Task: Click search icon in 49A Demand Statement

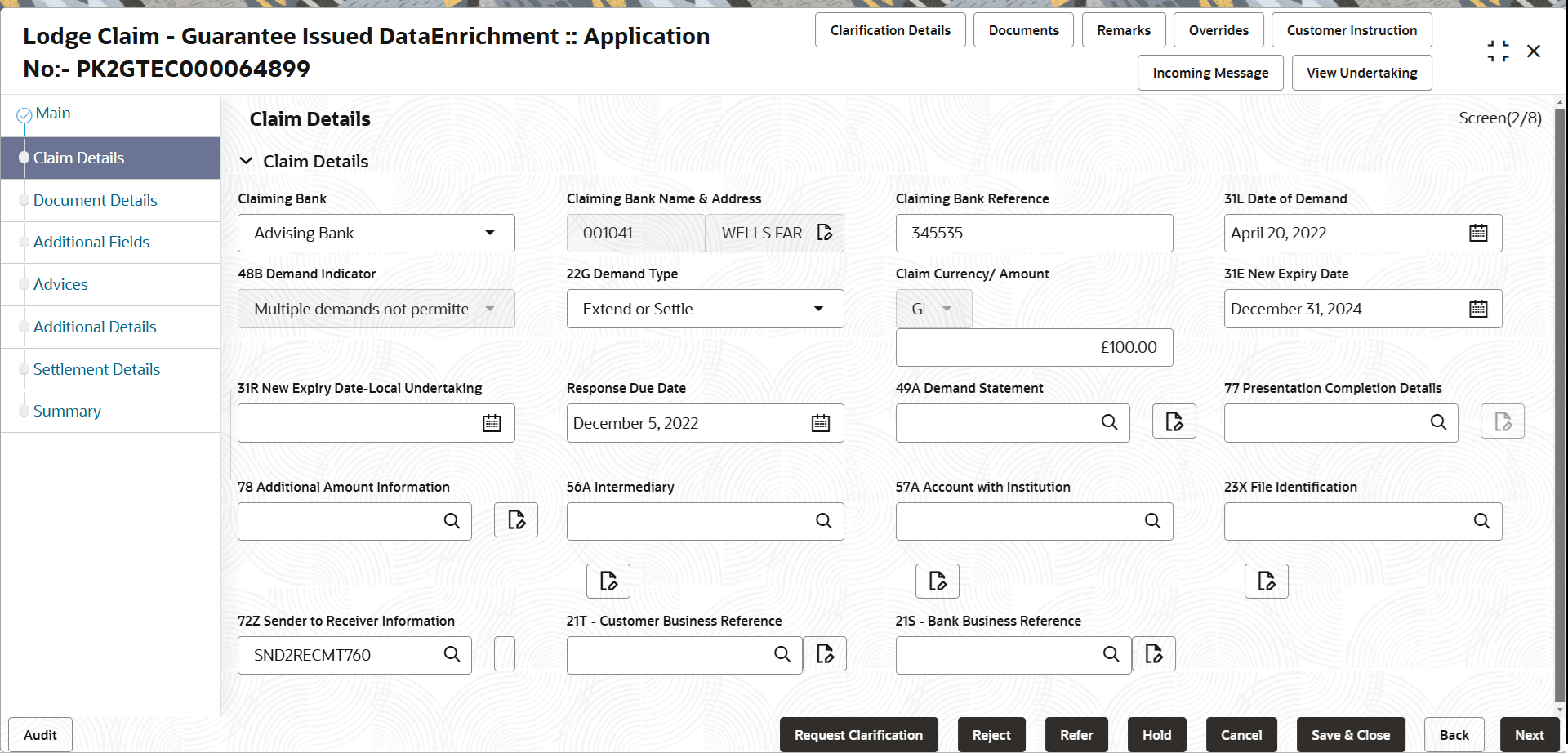Action: (x=1109, y=422)
